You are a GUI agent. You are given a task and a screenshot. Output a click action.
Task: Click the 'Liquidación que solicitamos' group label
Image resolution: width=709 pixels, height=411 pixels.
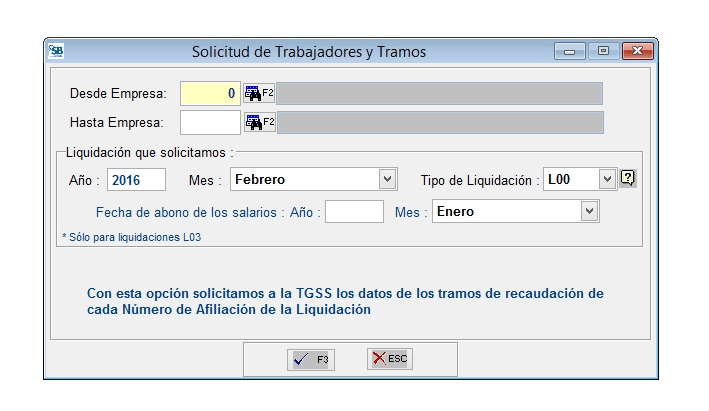coord(150,153)
